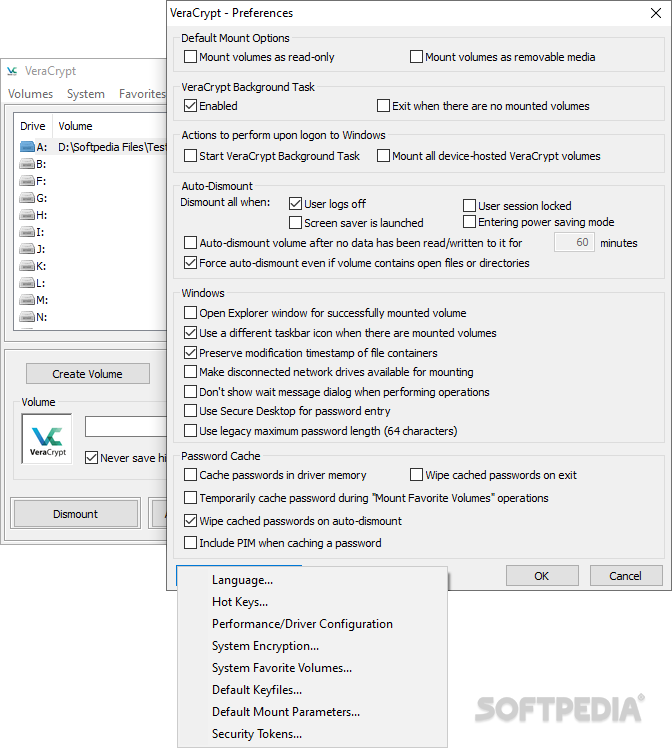Toggle User logs off checkbox

pyautogui.click(x=296, y=204)
